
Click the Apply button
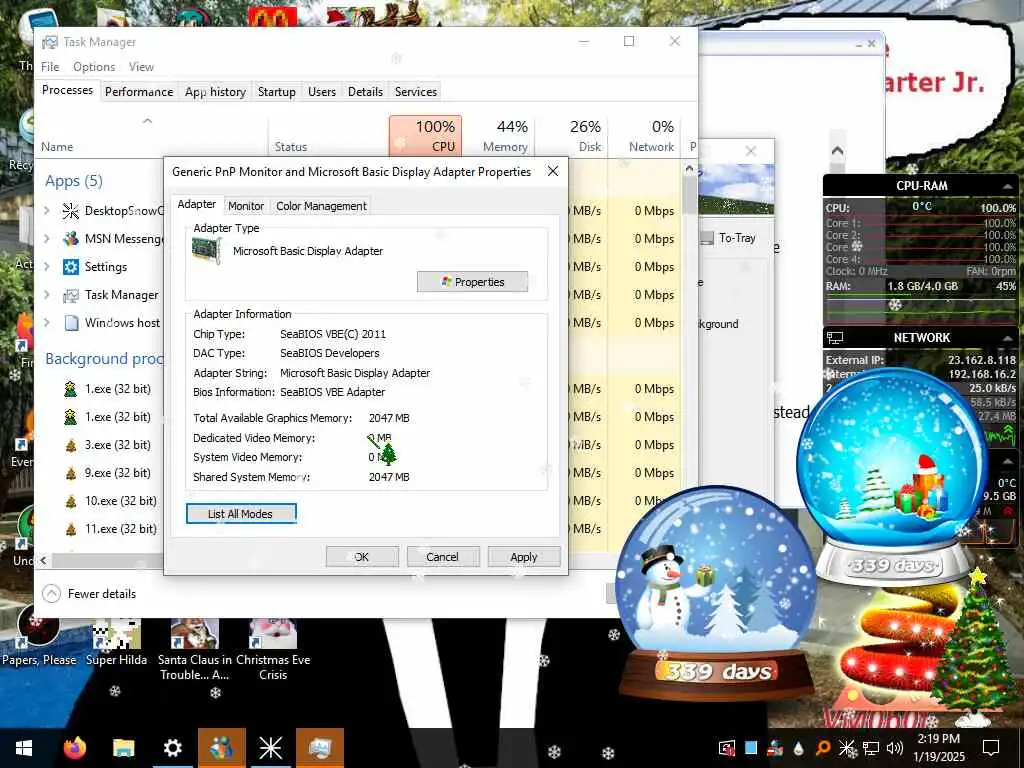pos(524,557)
